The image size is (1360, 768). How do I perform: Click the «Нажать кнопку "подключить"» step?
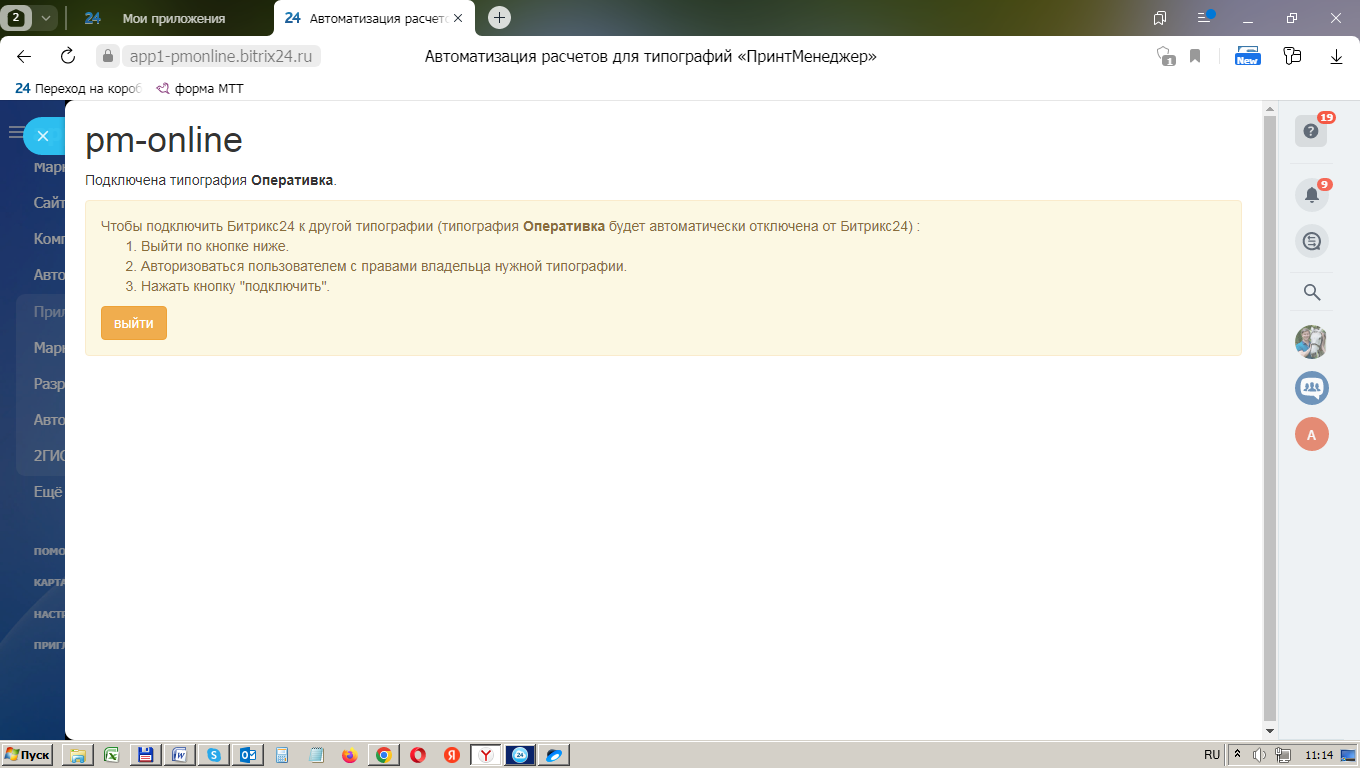coord(235,286)
